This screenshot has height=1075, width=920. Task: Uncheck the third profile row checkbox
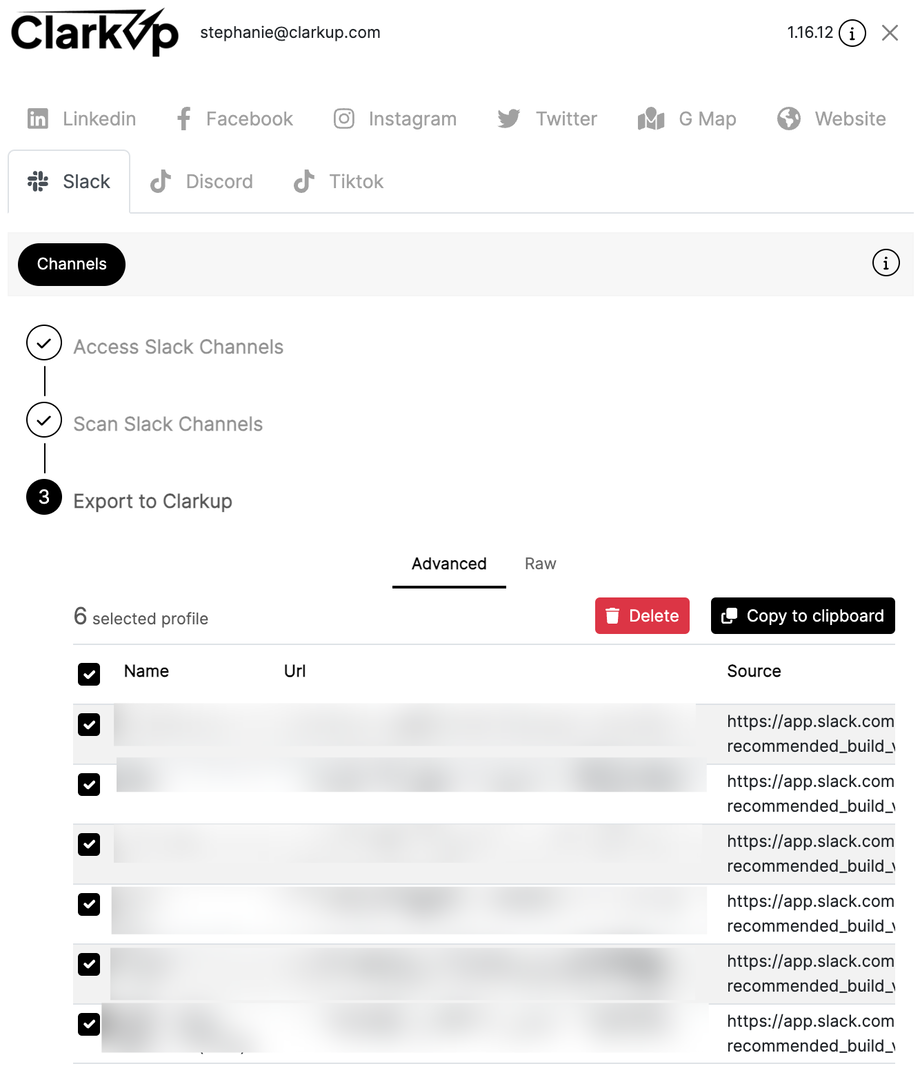(x=89, y=845)
